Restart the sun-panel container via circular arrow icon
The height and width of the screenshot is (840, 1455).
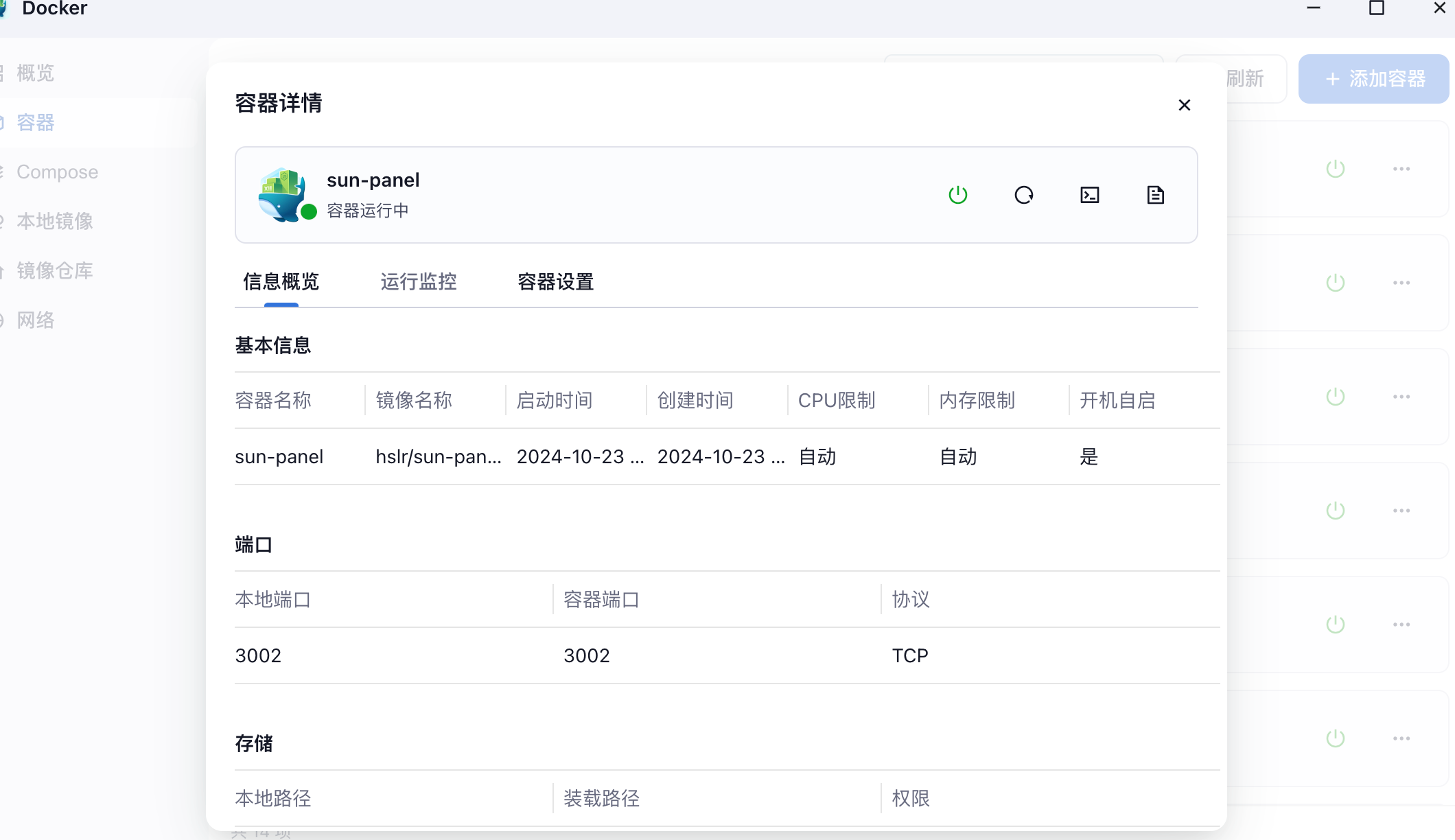point(1023,195)
